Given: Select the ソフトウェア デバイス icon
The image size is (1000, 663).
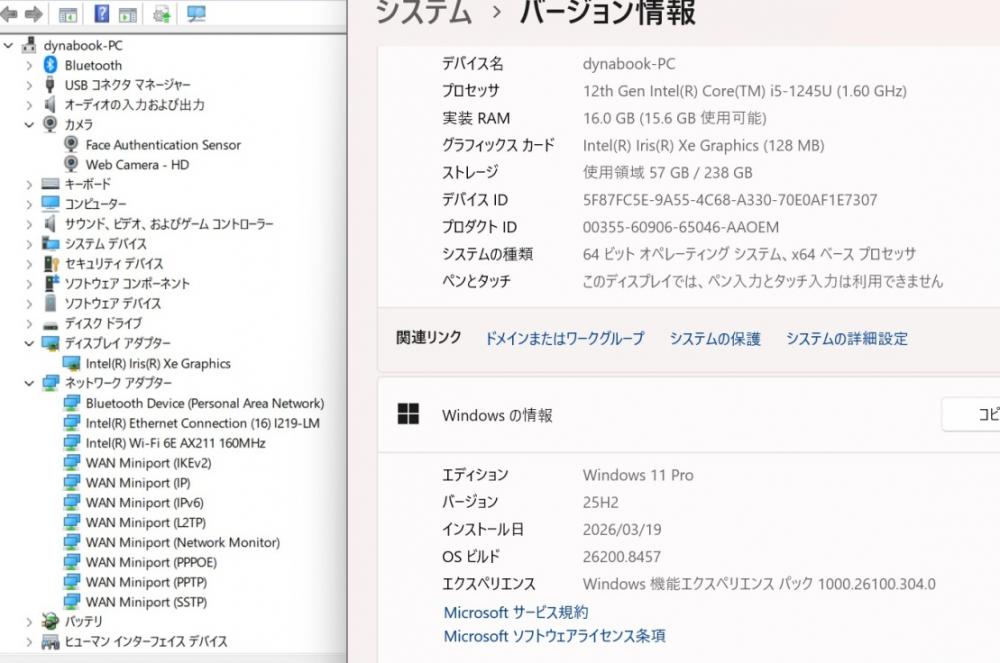Looking at the screenshot, I should coord(50,303).
